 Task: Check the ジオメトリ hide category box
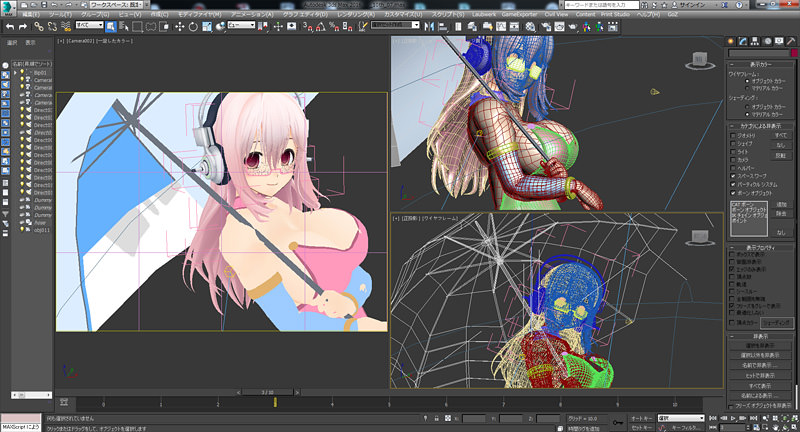pyautogui.click(x=733, y=136)
